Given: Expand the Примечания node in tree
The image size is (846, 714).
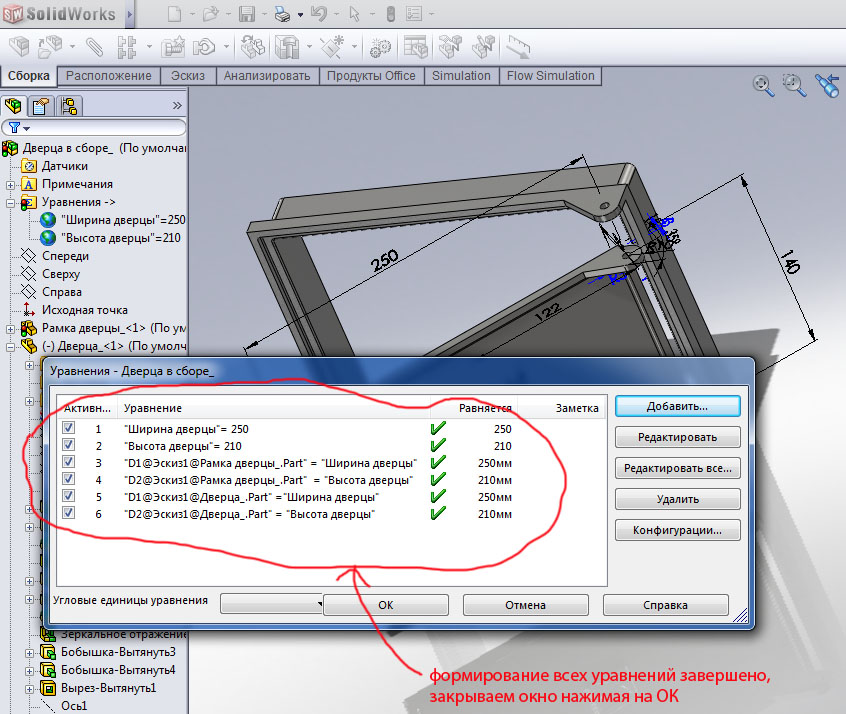Looking at the screenshot, I should click(x=11, y=184).
